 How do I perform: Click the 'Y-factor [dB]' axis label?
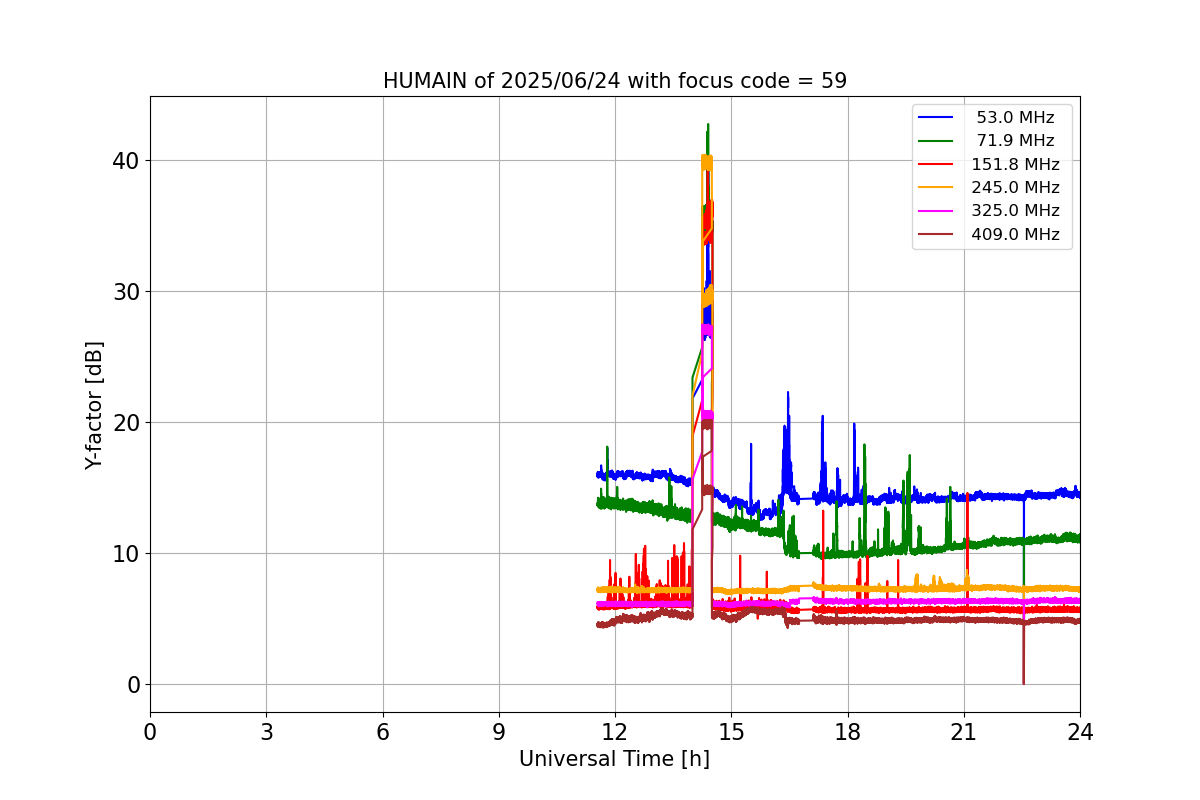pyautogui.click(x=94, y=405)
